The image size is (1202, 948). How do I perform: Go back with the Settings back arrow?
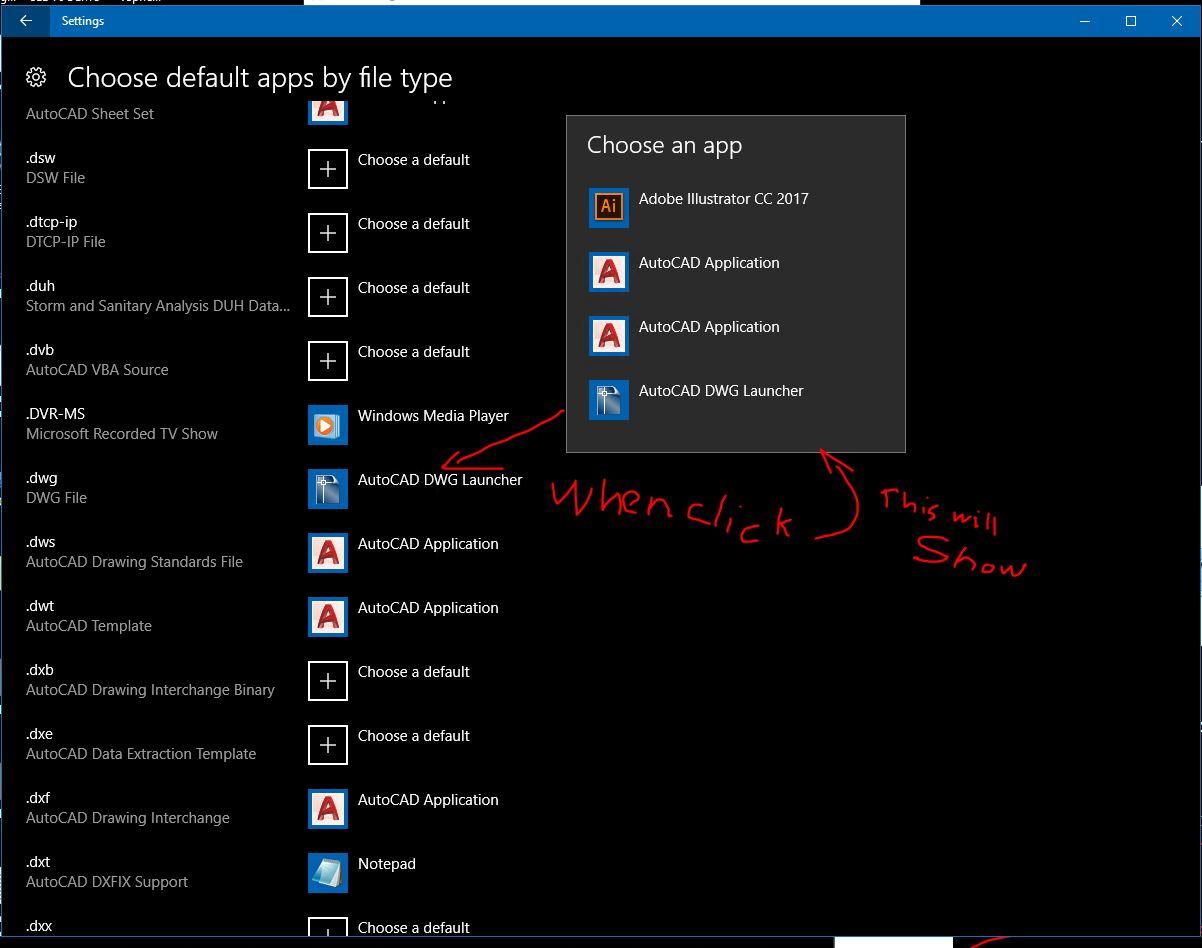(26, 20)
